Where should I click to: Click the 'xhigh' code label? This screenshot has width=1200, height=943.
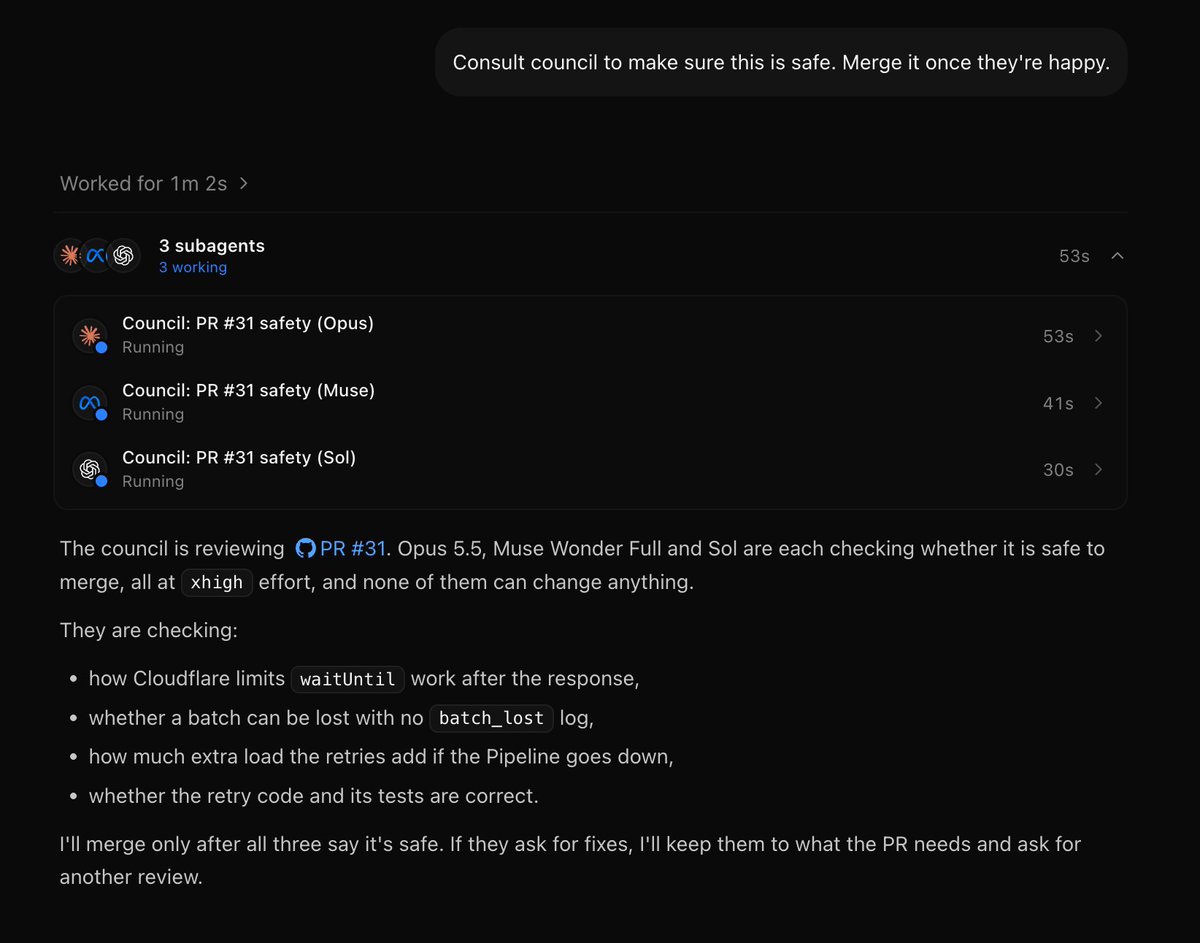coord(217,583)
